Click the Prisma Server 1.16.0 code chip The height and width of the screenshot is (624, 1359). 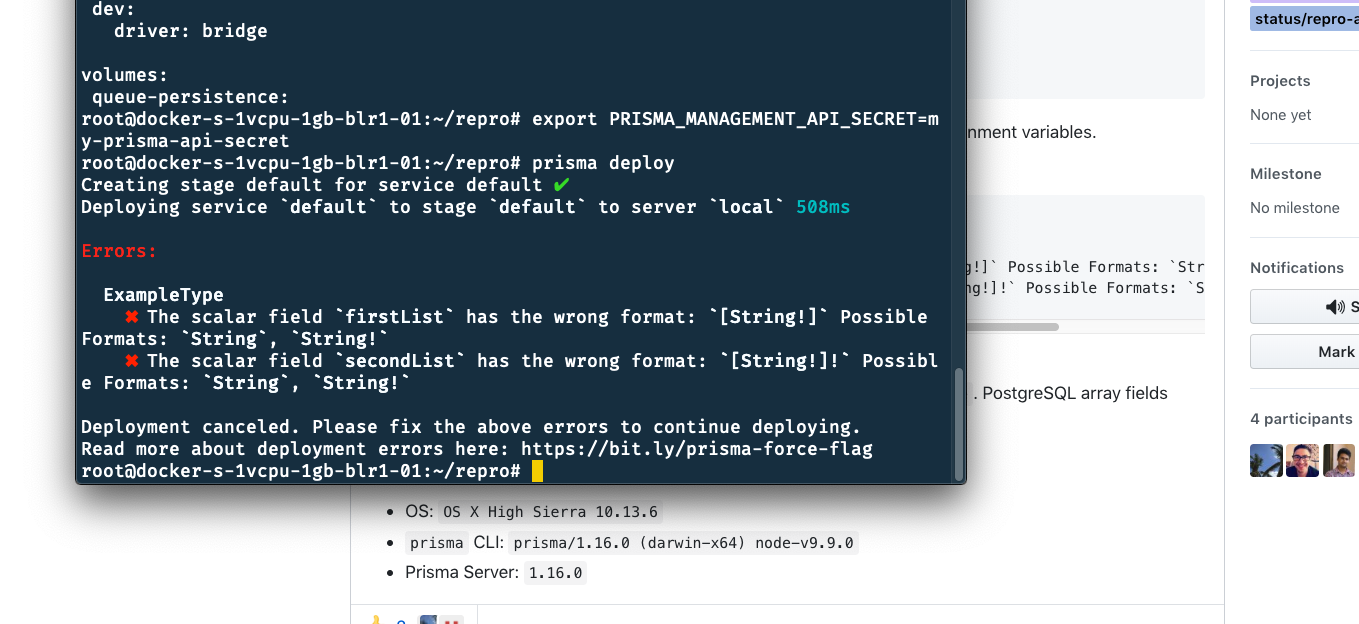pyautogui.click(x=555, y=572)
